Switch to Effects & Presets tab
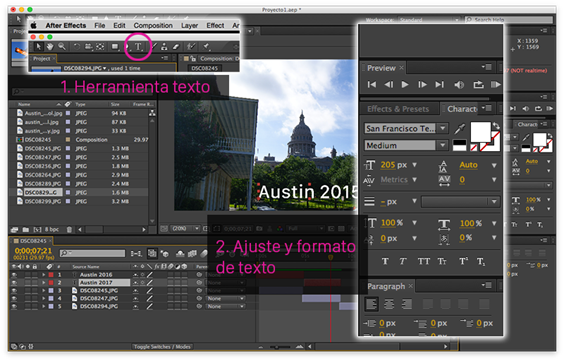 pyautogui.click(x=398, y=109)
